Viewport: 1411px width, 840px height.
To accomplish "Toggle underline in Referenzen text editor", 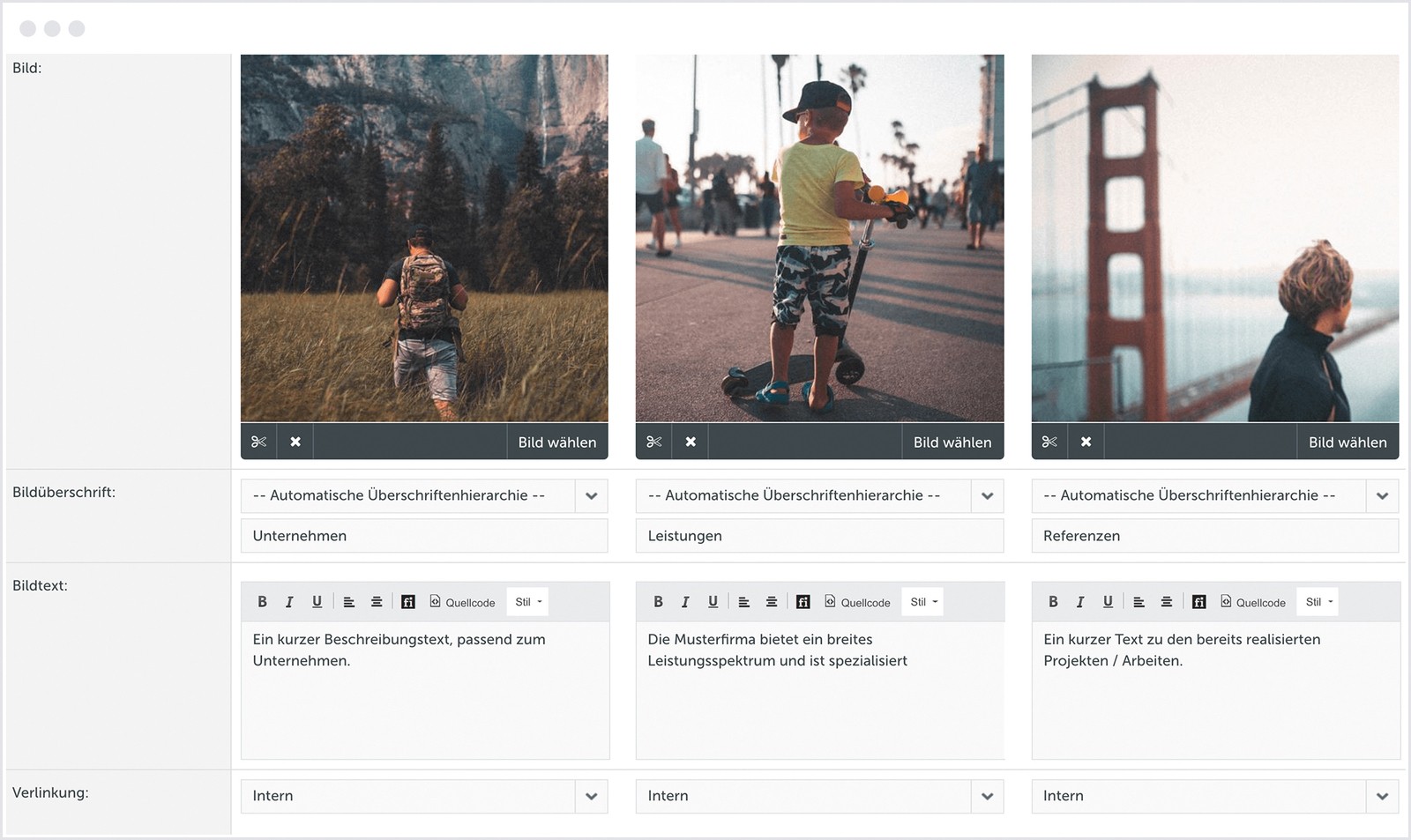I will (1108, 602).
